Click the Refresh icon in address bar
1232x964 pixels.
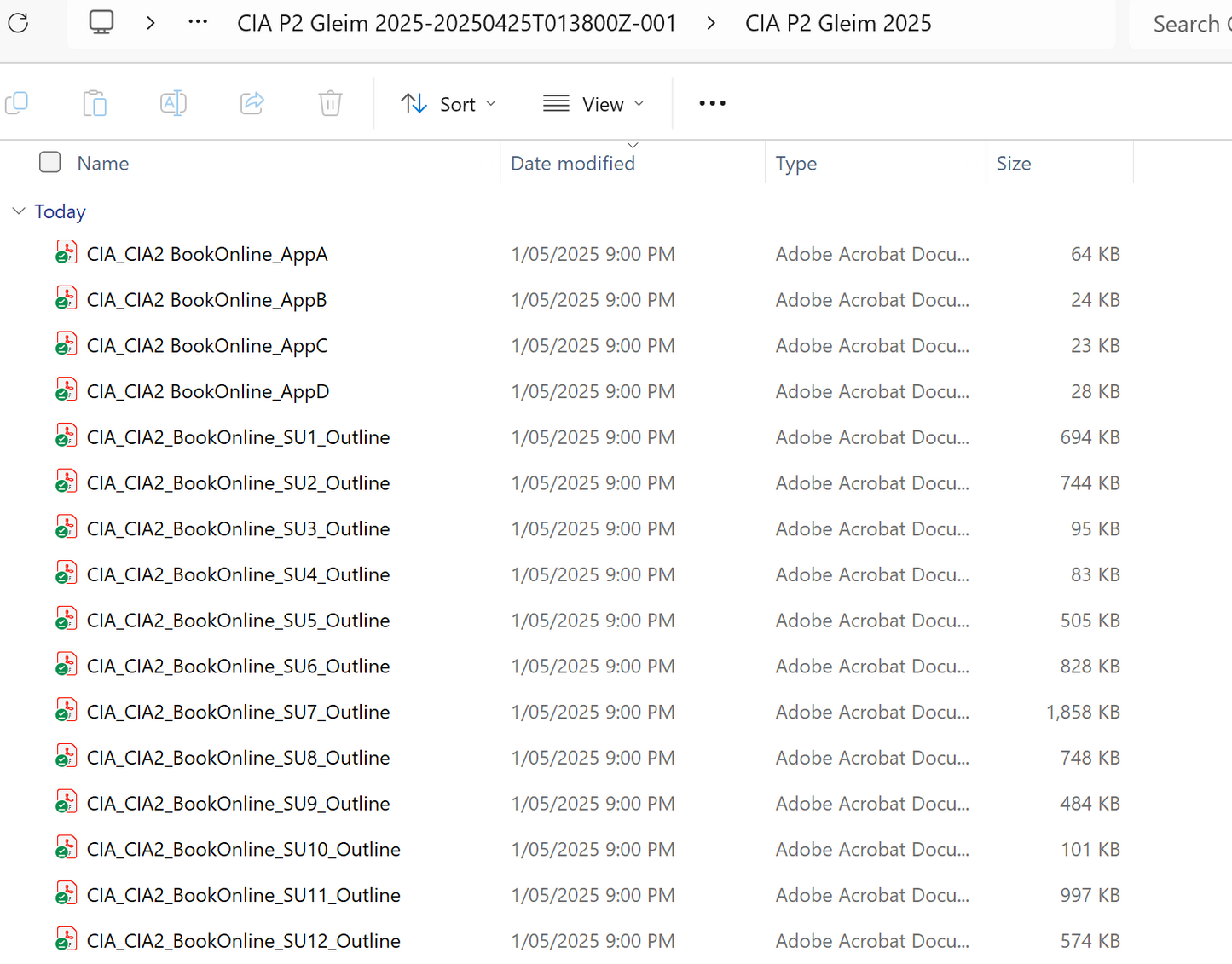click(x=18, y=23)
